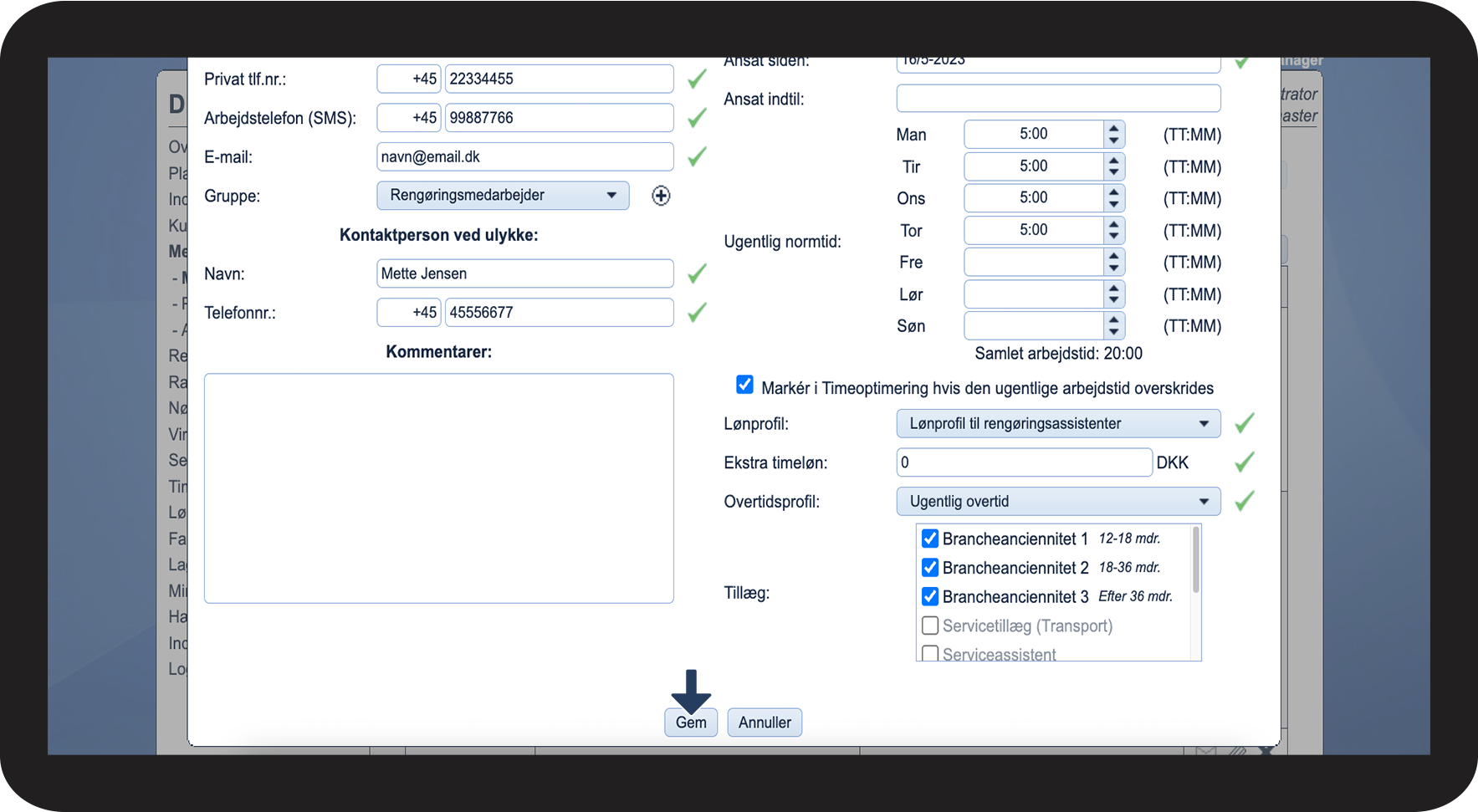Image resolution: width=1478 pixels, height=812 pixels.
Task: Expand the Overtidsprofil dropdown
Action: 1058,502
